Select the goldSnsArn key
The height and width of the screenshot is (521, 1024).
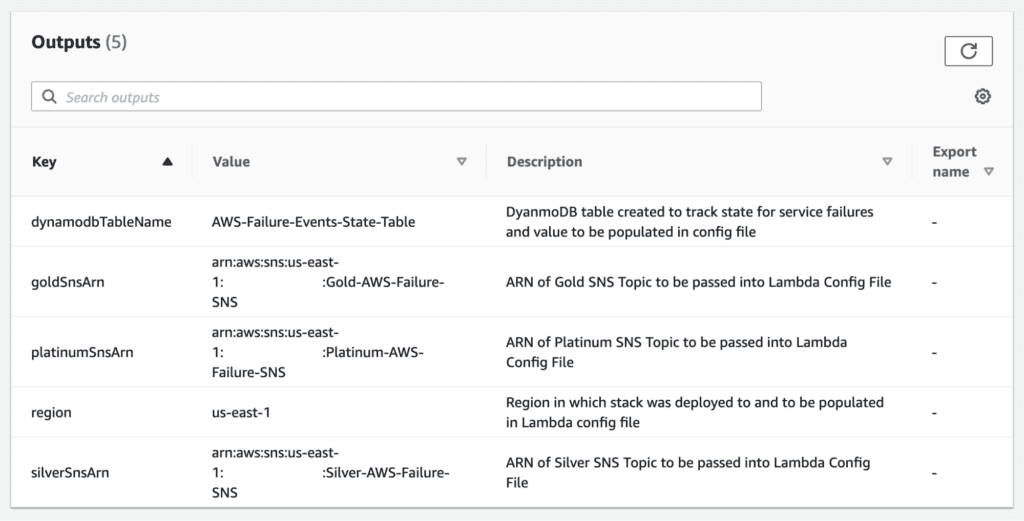tap(68, 283)
